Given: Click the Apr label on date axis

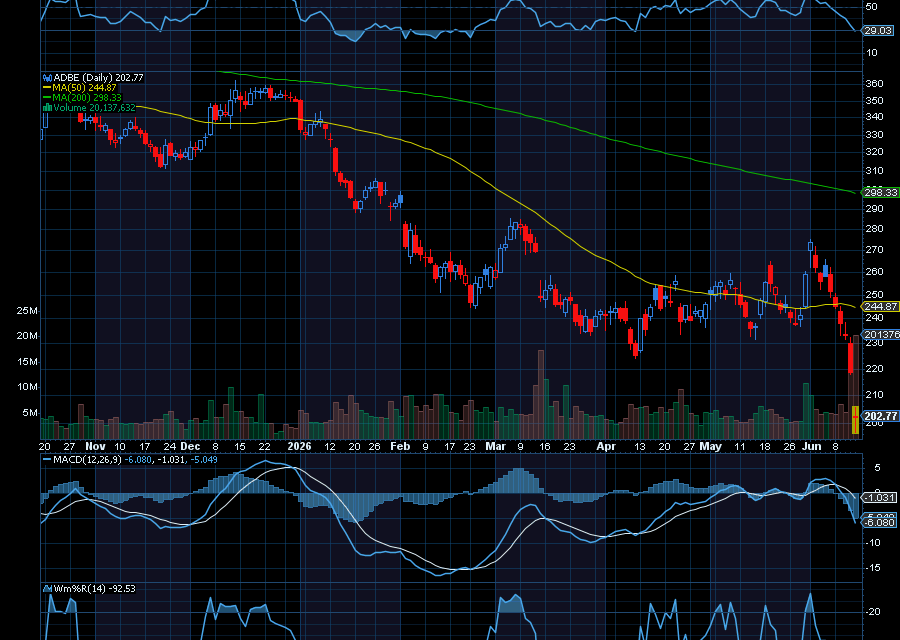Looking at the screenshot, I should point(606,446).
